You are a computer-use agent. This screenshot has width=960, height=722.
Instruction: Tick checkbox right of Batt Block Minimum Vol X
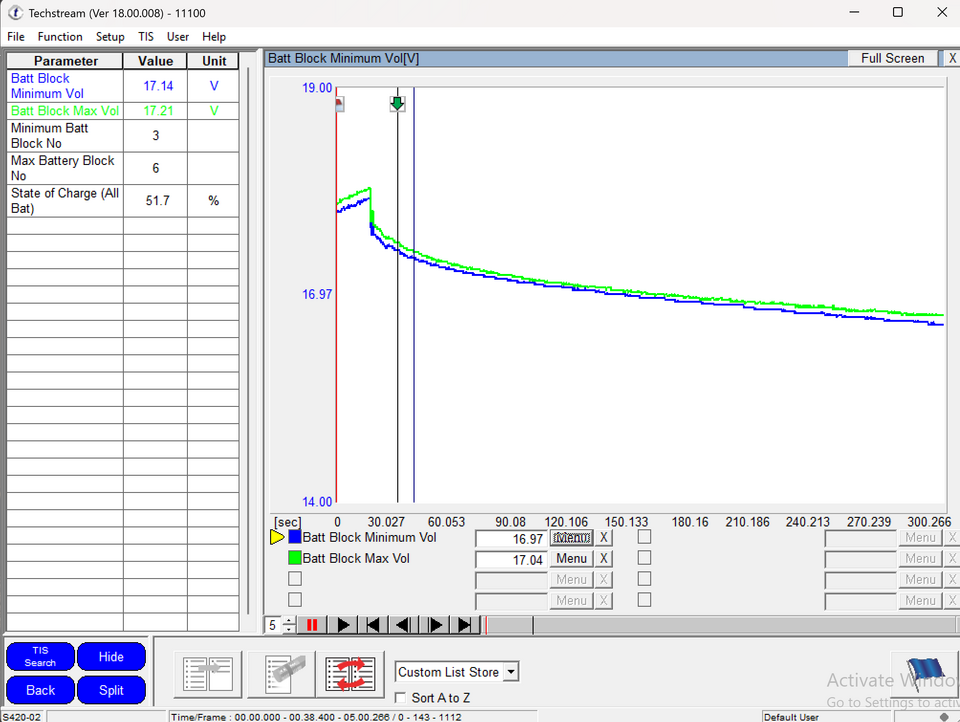click(x=644, y=537)
